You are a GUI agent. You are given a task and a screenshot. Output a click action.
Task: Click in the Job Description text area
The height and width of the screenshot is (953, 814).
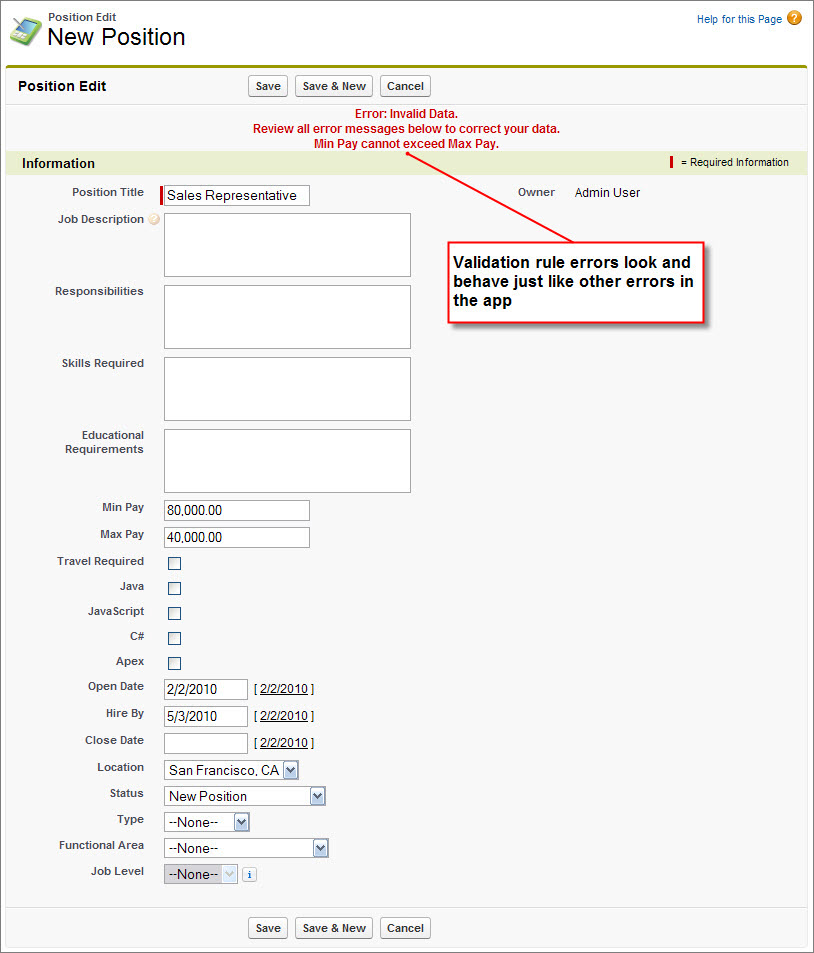tap(288, 245)
